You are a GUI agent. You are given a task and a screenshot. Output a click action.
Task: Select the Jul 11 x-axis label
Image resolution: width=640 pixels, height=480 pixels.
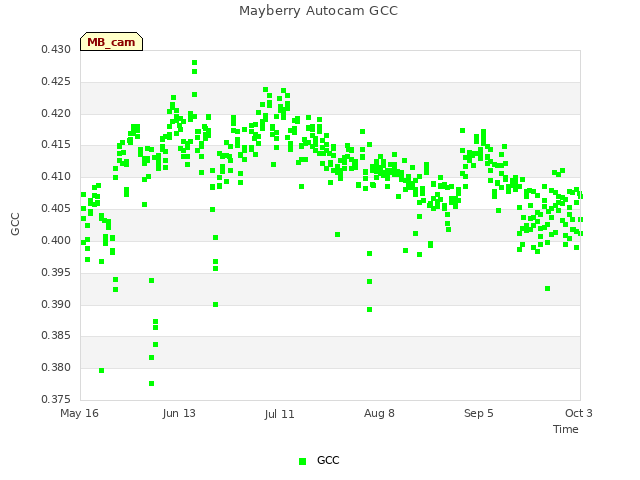point(279,414)
